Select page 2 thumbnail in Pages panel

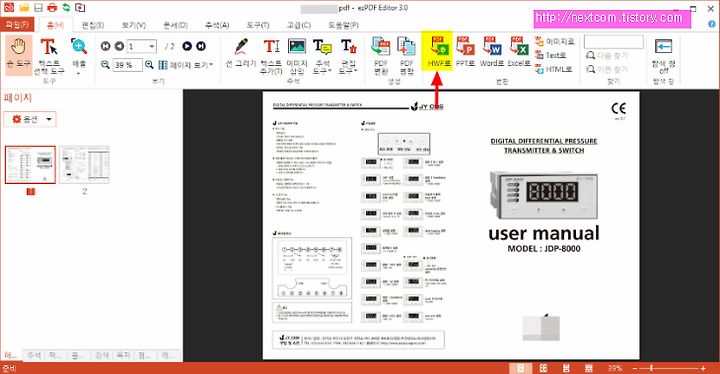pyautogui.click(x=84, y=165)
